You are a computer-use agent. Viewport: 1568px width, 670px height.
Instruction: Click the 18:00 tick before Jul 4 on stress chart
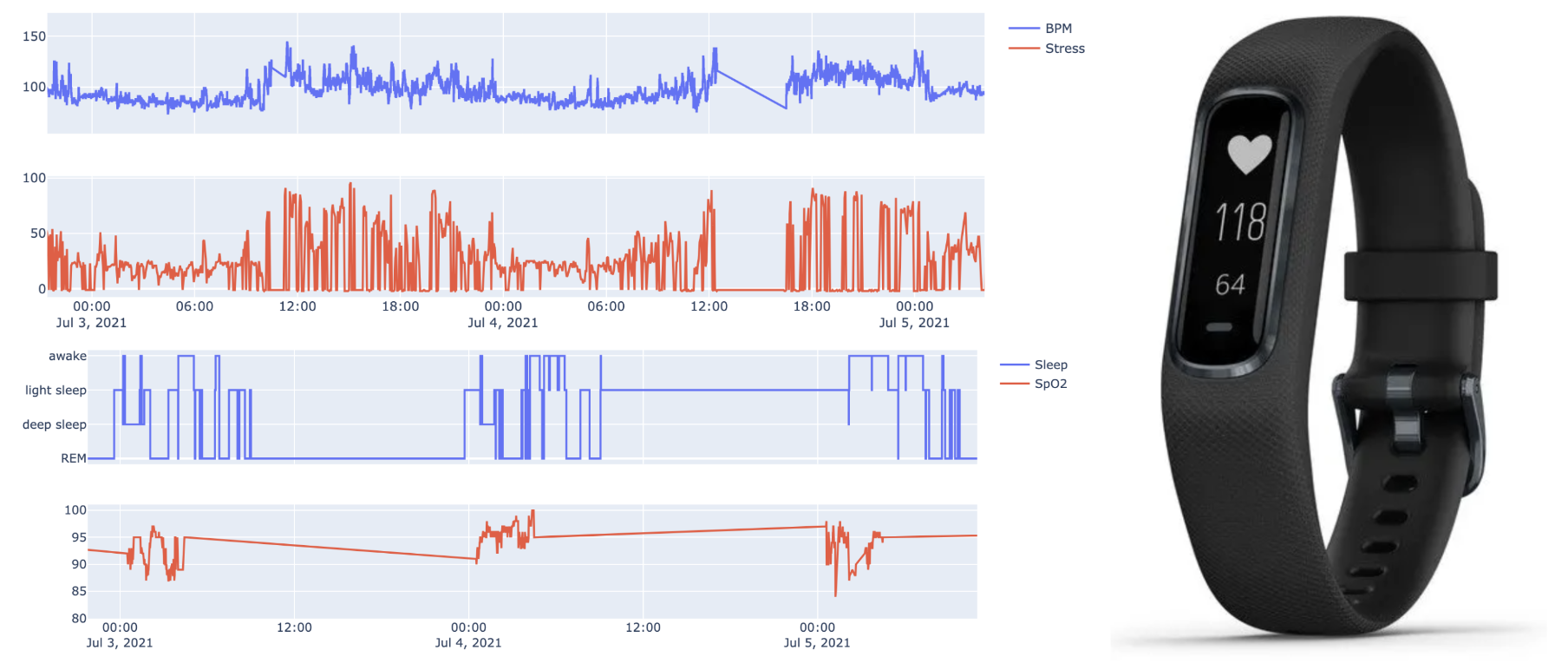[401, 306]
